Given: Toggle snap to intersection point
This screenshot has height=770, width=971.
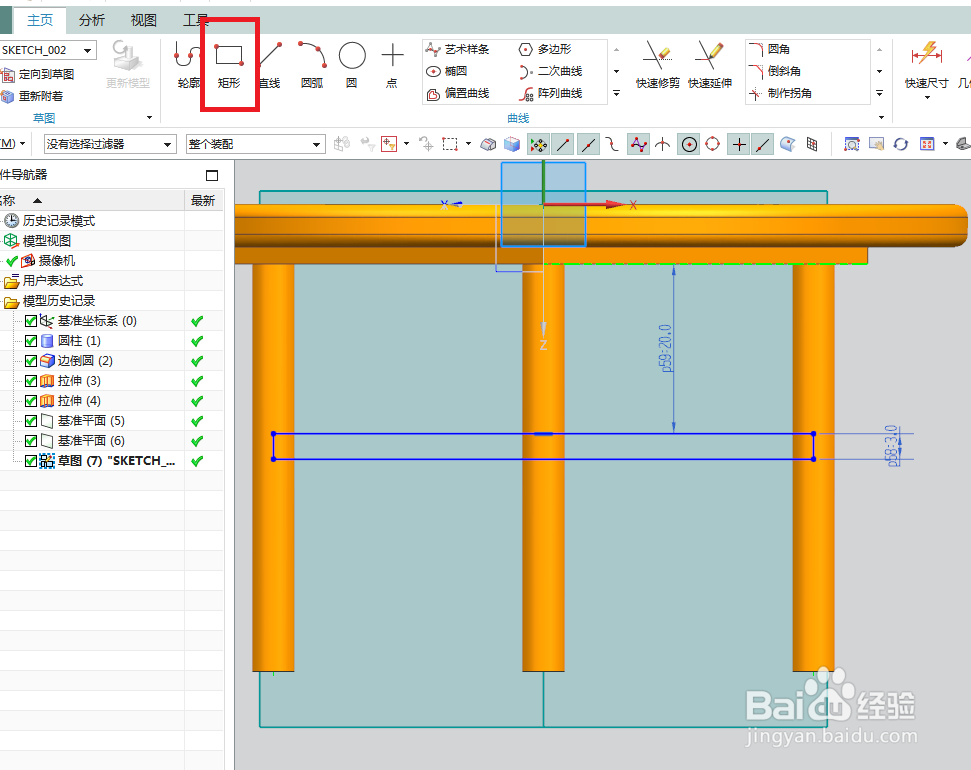Looking at the screenshot, I should tap(663, 144).
